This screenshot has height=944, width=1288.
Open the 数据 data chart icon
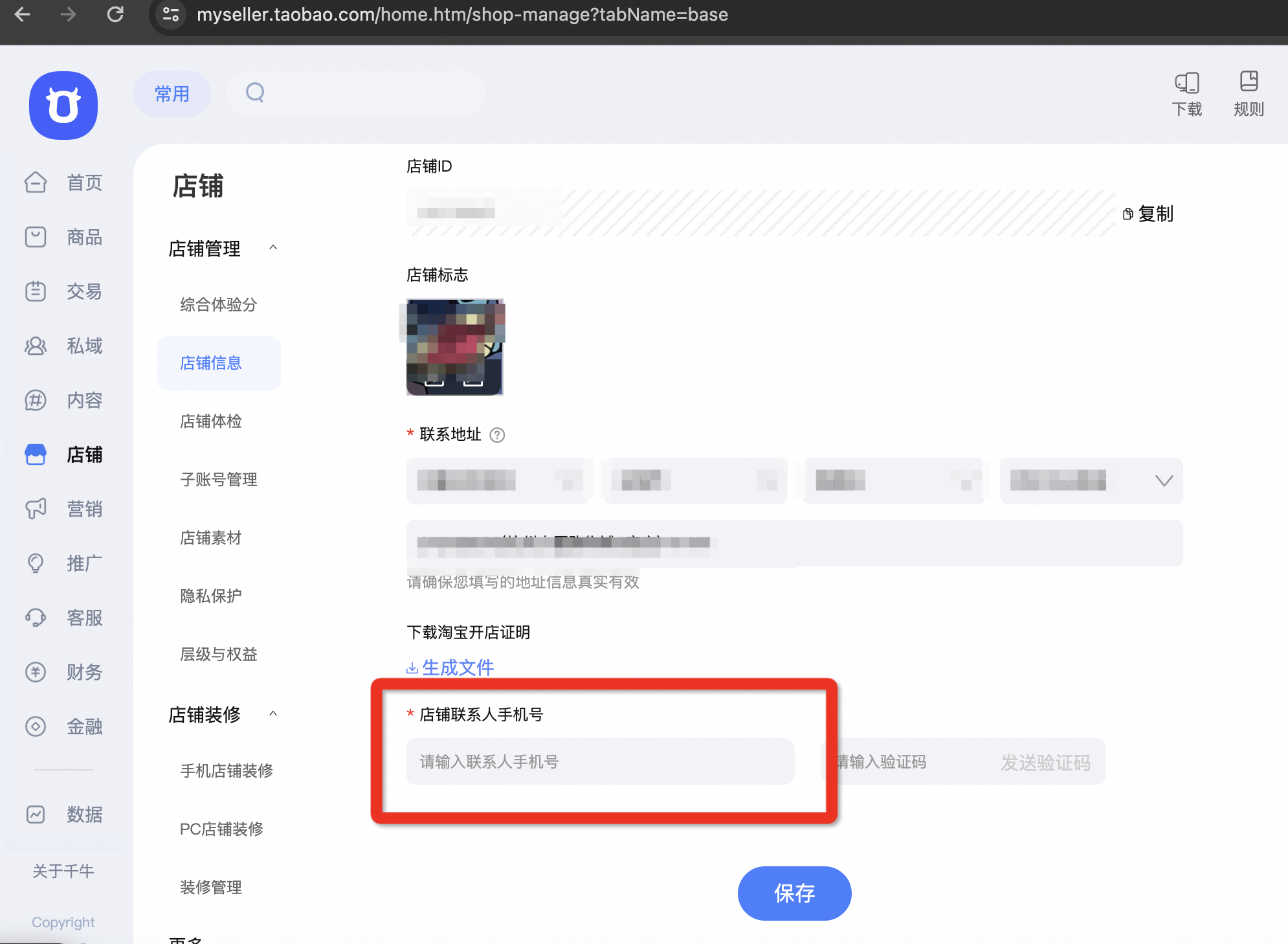(36, 815)
